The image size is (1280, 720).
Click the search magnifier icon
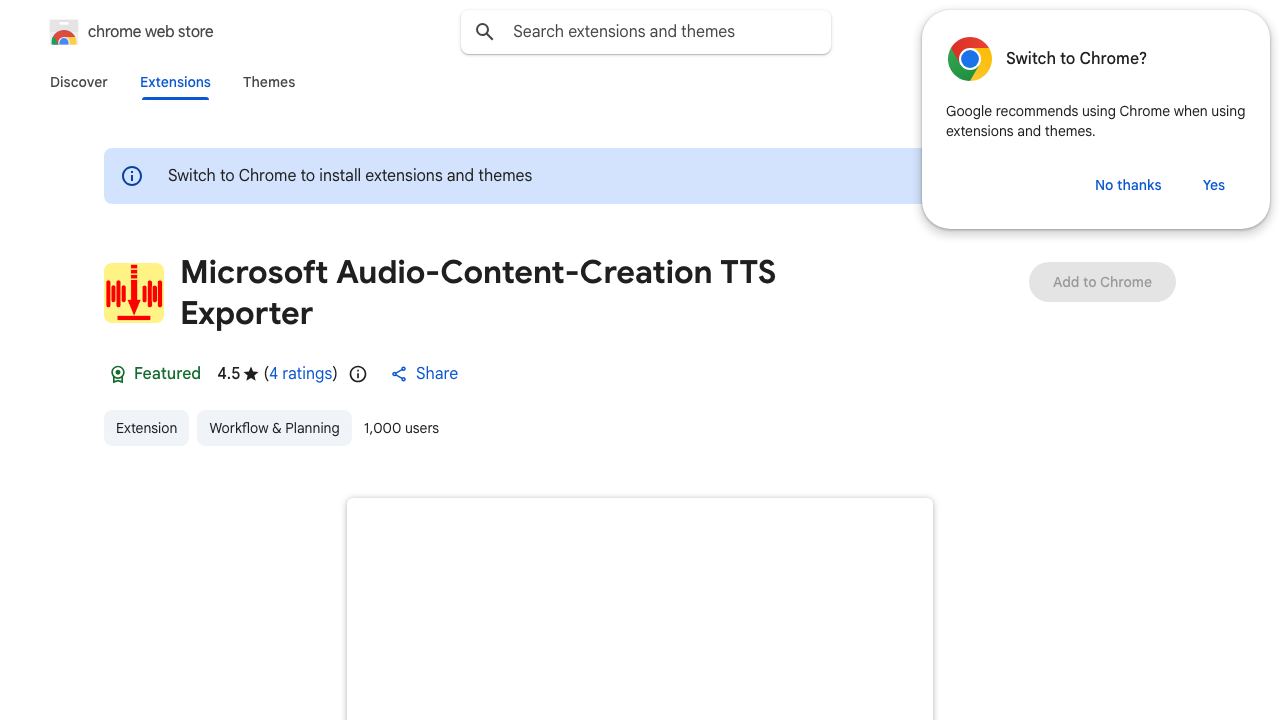point(485,32)
